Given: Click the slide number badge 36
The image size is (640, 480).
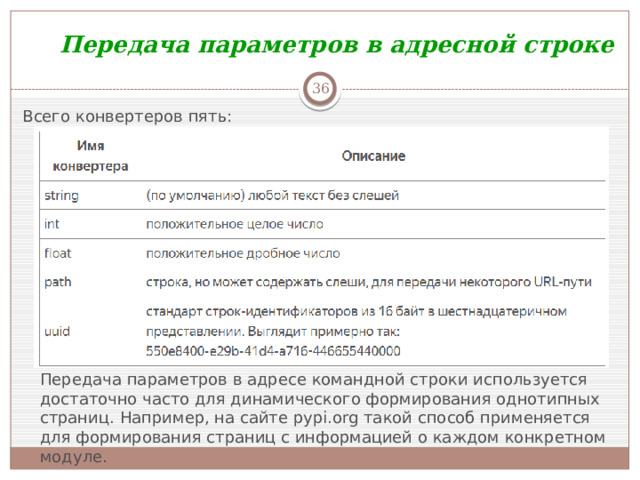Looking at the screenshot, I should tap(320, 88).
